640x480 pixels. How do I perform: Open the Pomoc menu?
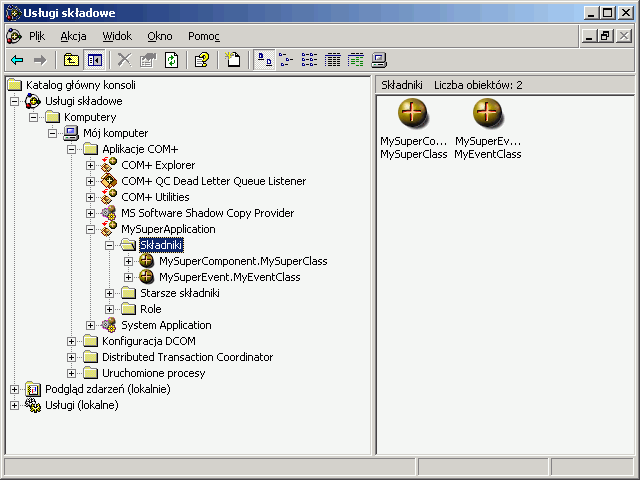coord(204,36)
